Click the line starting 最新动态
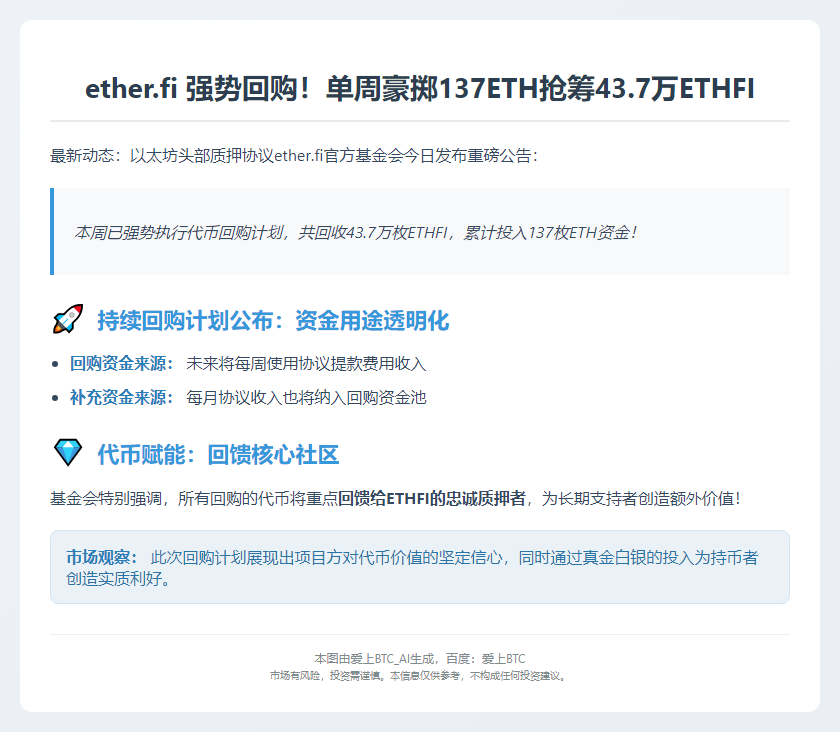The image size is (840, 732). (x=294, y=156)
